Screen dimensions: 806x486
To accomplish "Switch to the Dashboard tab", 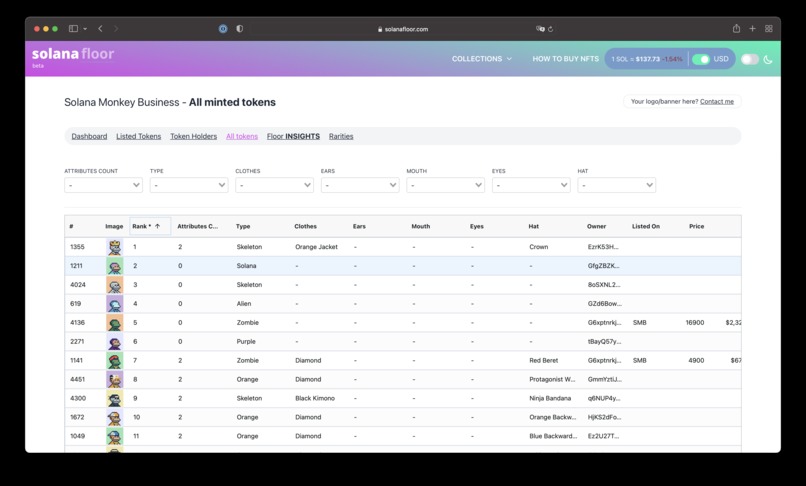I will pos(89,136).
